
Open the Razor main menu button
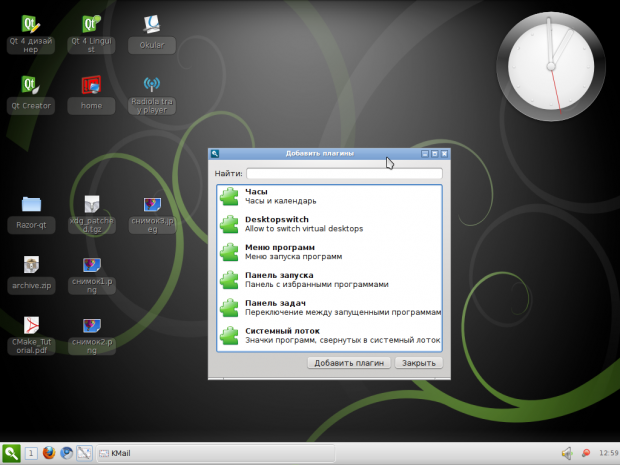coord(11,453)
